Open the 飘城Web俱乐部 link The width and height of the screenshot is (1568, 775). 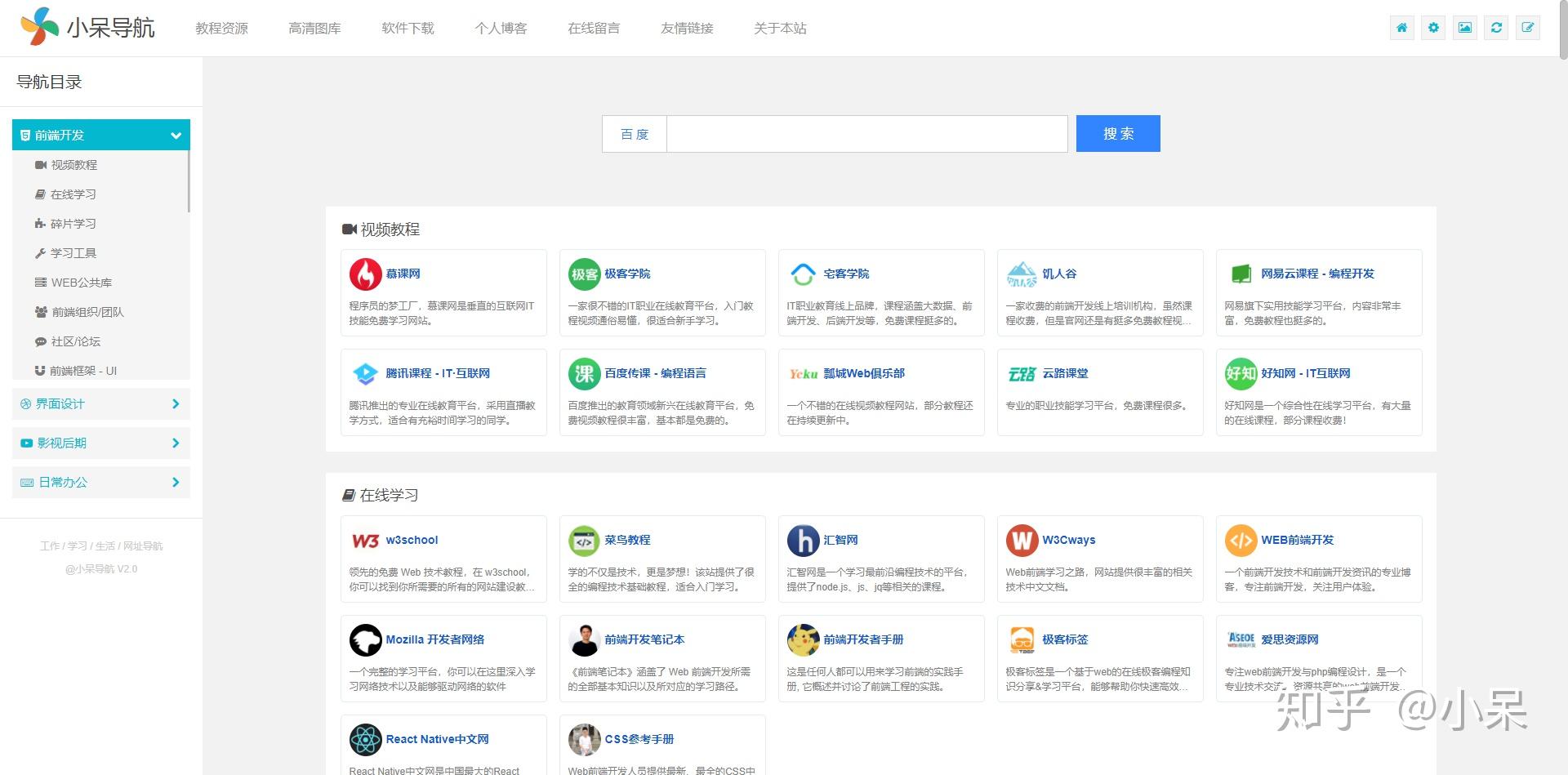tap(864, 373)
